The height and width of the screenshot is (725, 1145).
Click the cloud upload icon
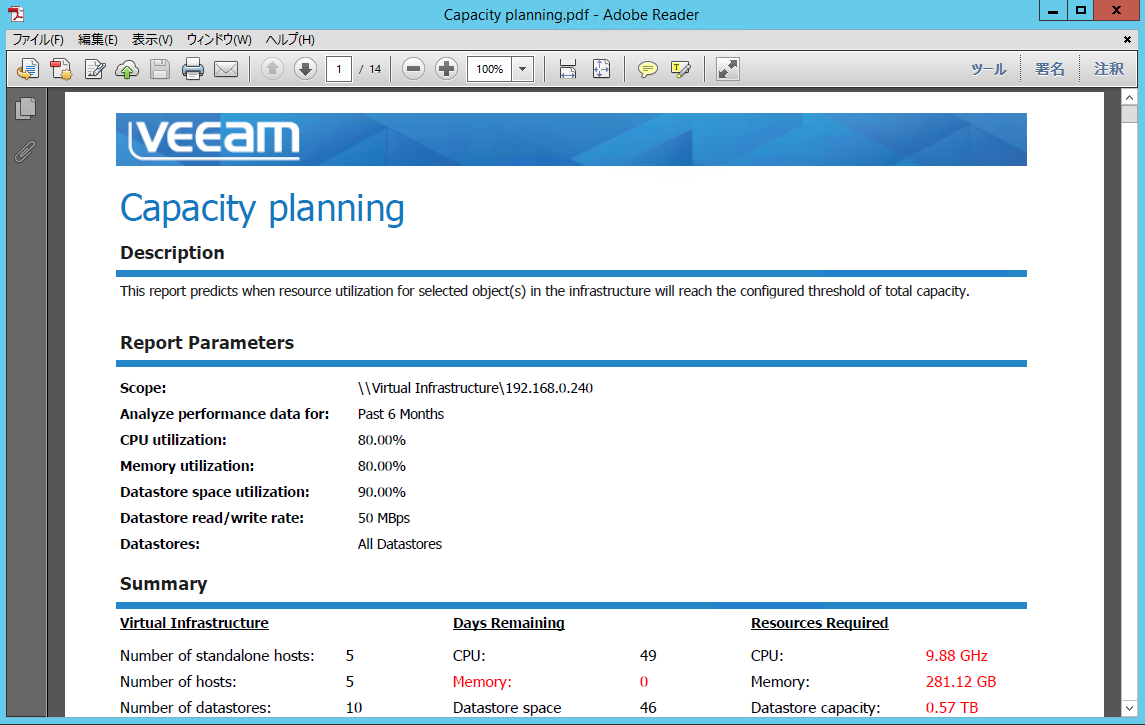pyautogui.click(x=127, y=69)
